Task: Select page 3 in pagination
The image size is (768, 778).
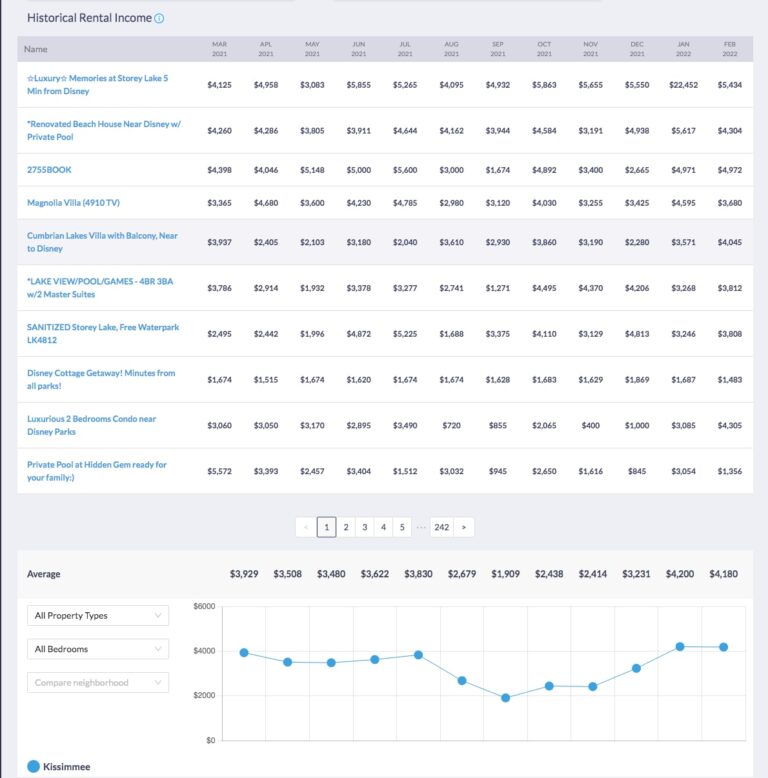Action: tap(365, 526)
